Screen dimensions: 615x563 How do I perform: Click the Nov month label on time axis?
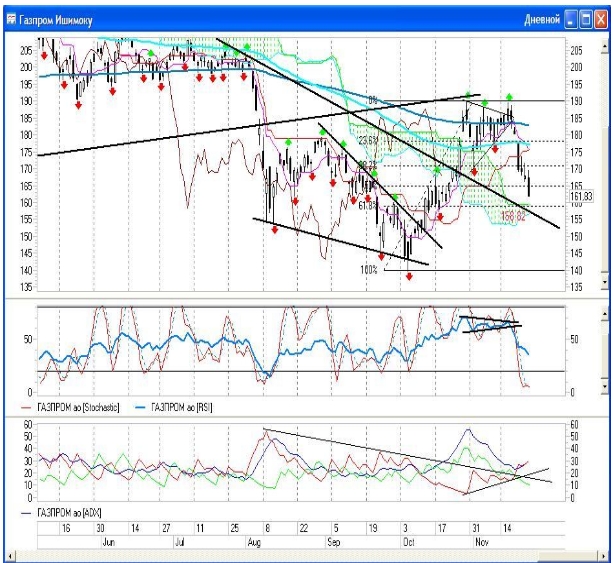pos(482,542)
